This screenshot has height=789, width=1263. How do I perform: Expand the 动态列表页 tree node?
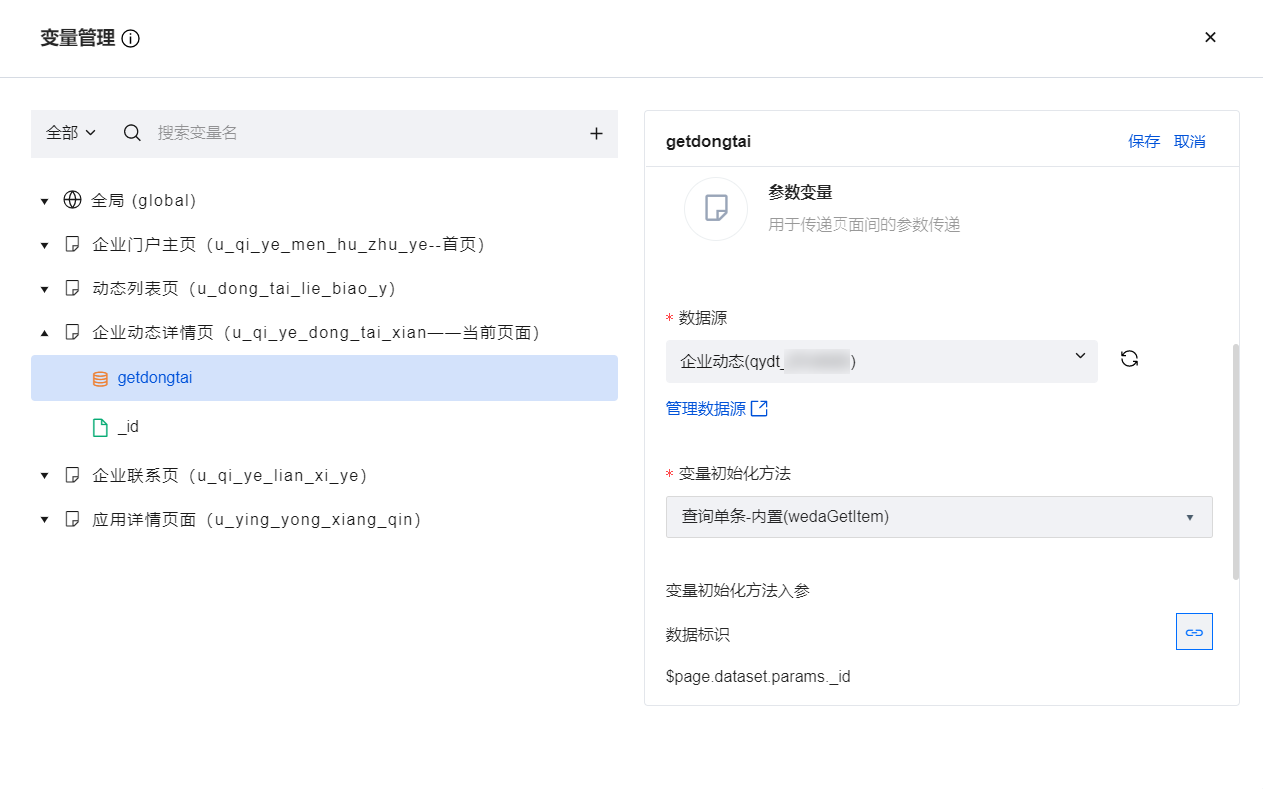tap(44, 289)
